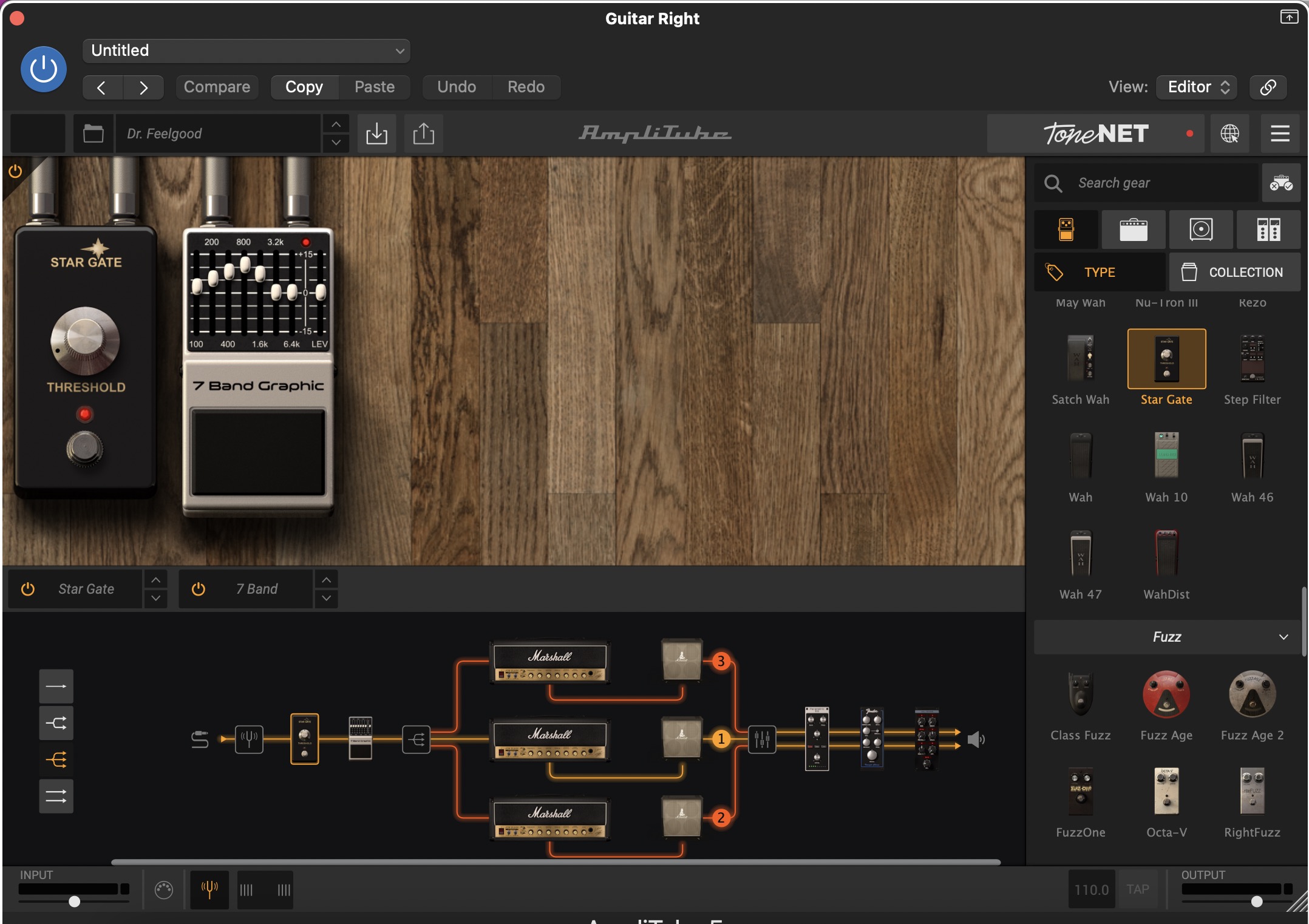Toggle the plugin power bypass button
This screenshot has width=1309, height=924.
click(43, 70)
